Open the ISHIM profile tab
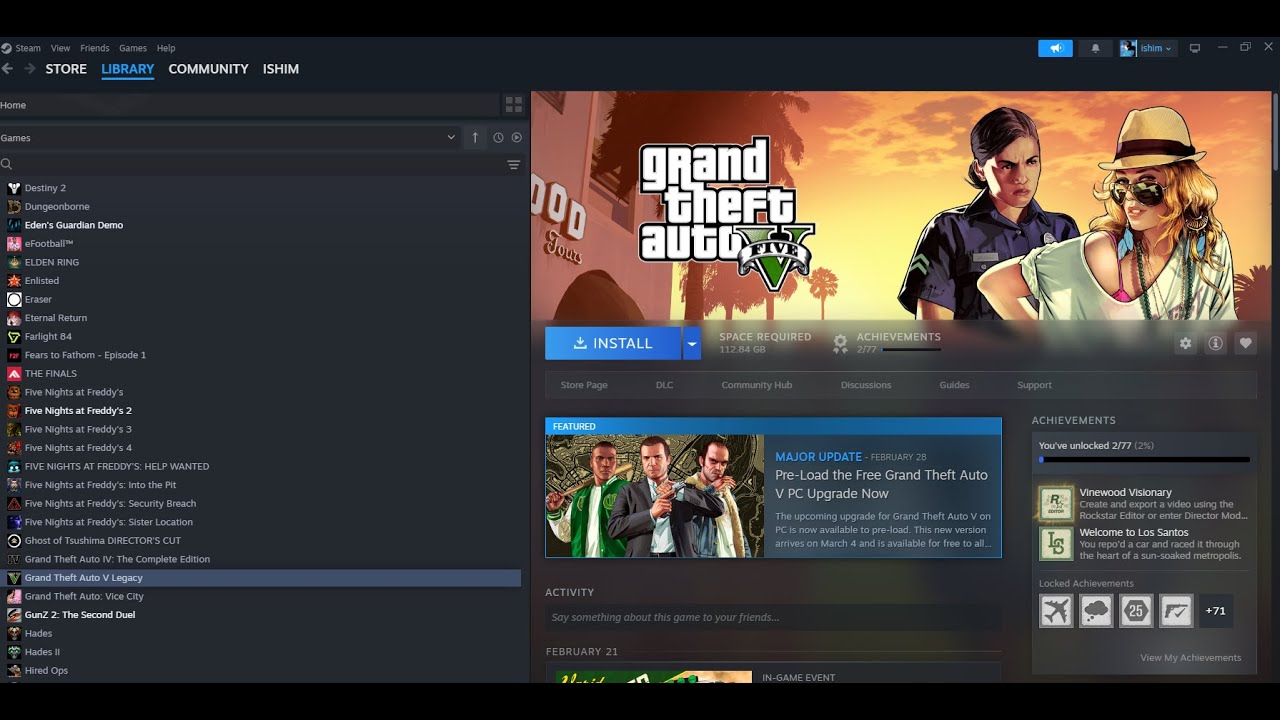1280x720 pixels. [x=281, y=69]
